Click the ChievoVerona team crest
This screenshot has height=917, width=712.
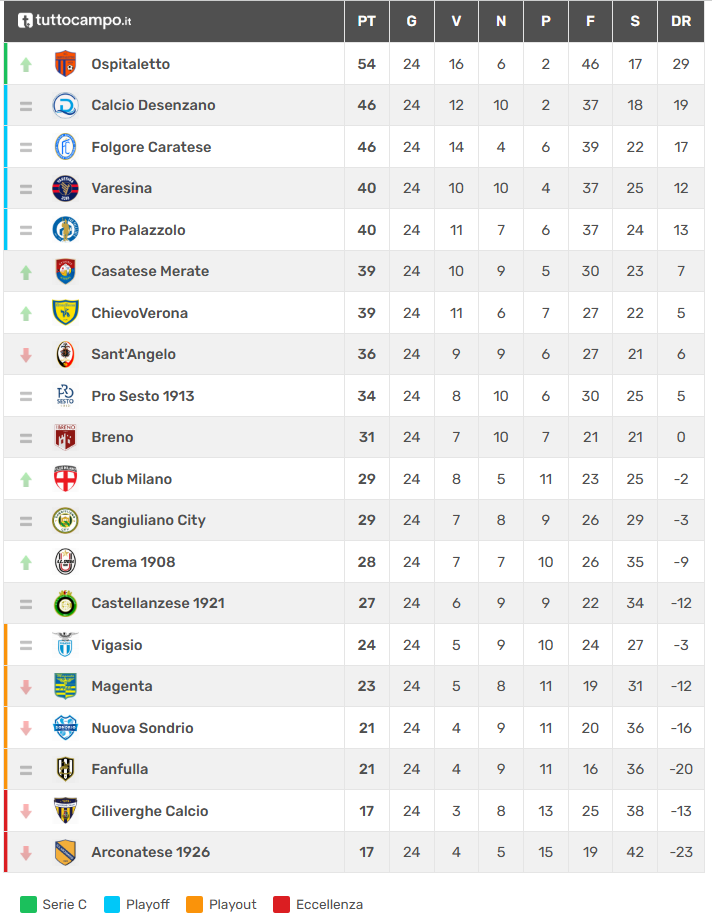[x=65, y=313]
